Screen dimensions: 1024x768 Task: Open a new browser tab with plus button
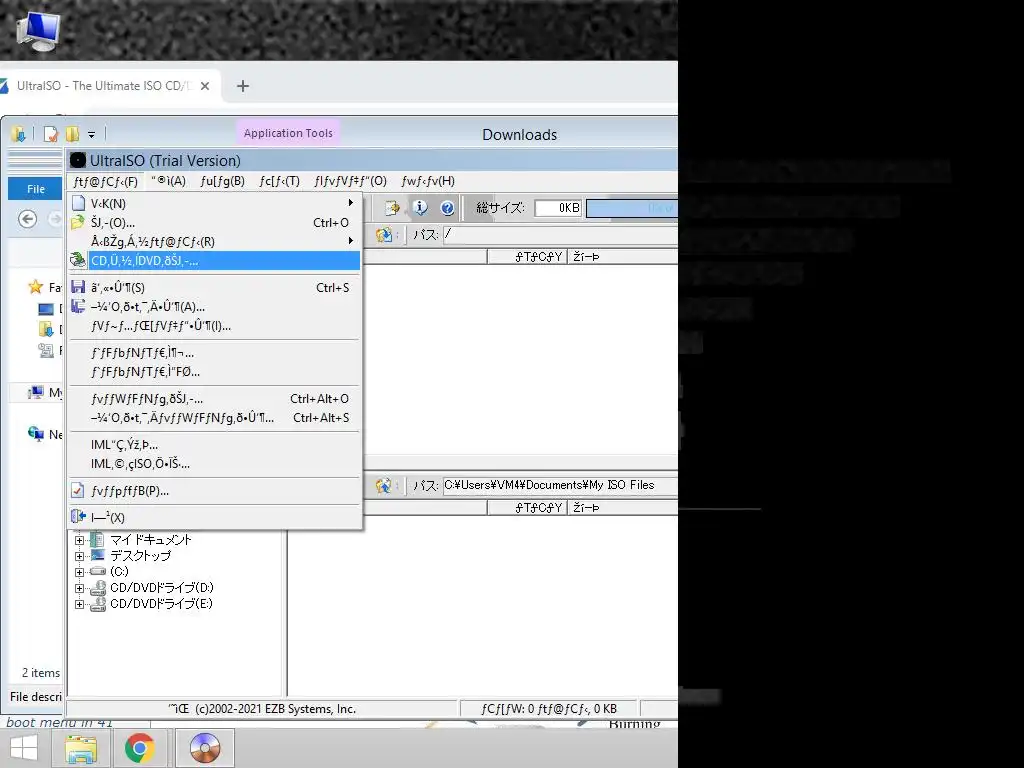pos(243,86)
